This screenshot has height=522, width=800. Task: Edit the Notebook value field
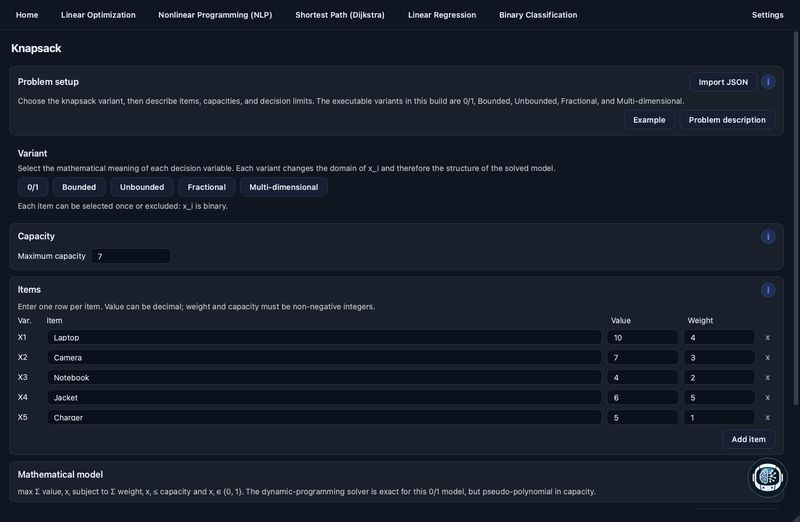point(642,378)
